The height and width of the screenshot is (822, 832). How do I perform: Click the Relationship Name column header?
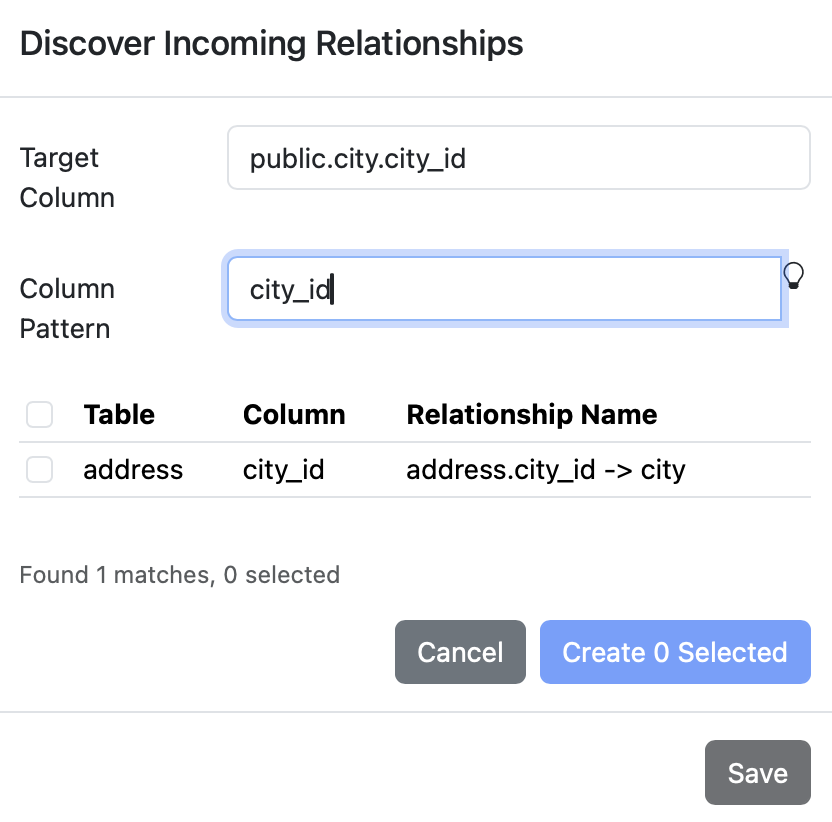(x=532, y=414)
